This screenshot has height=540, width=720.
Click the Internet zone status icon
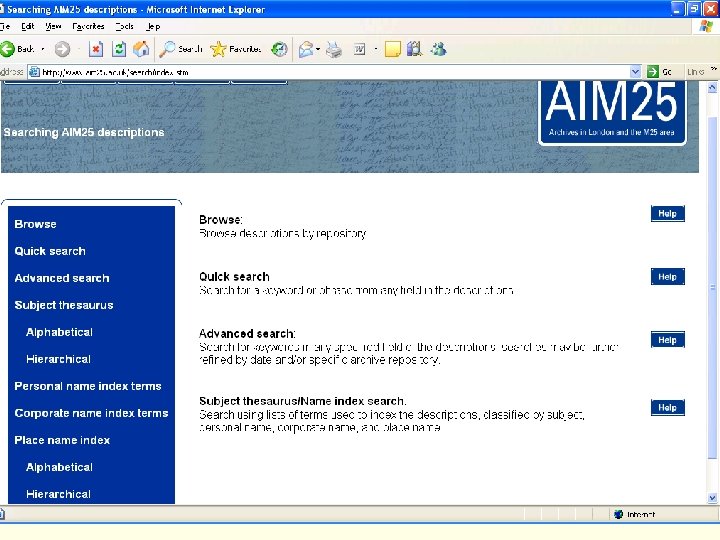click(619, 514)
